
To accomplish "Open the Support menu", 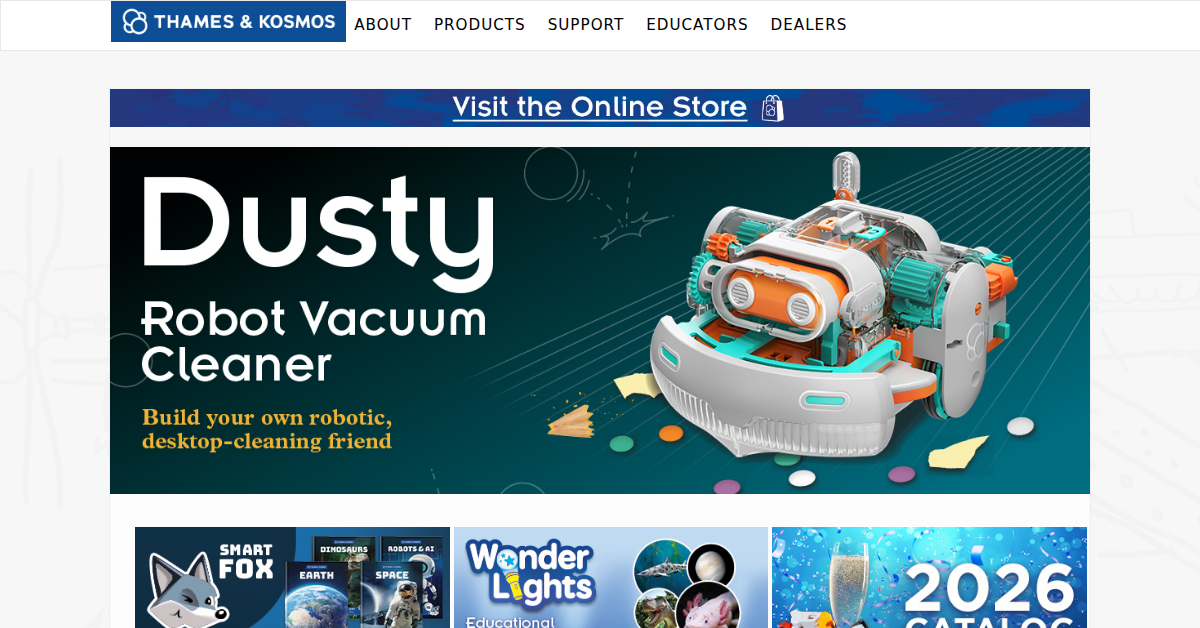I will click(586, 24).
